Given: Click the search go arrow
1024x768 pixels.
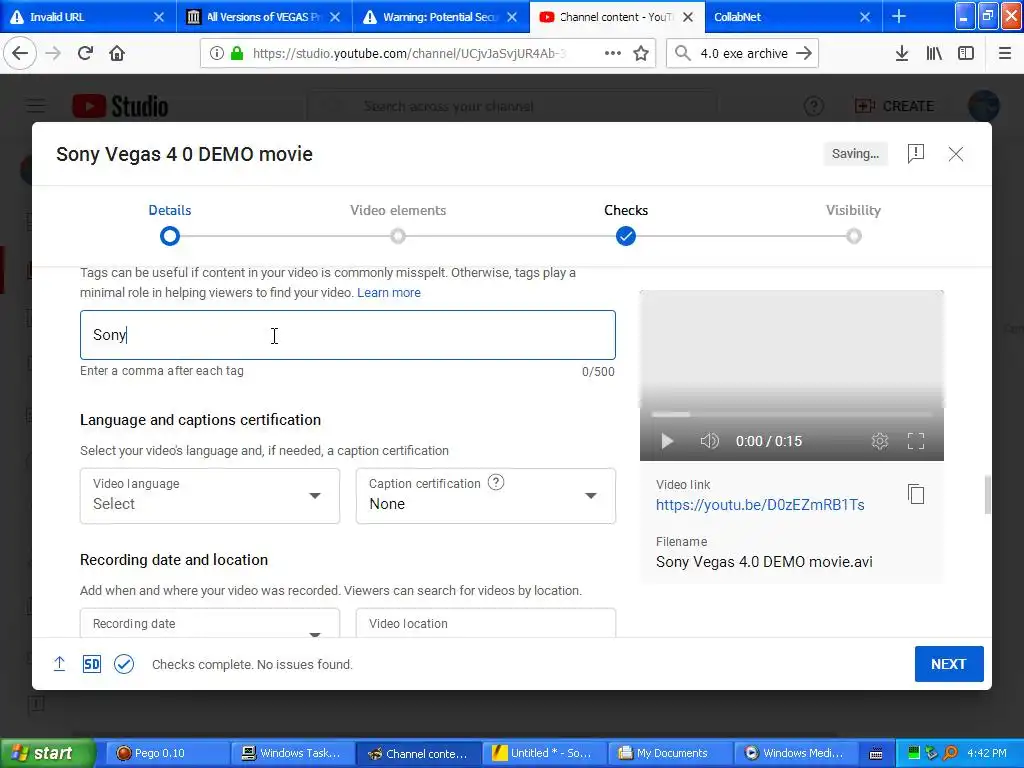Looking at the screenshot, I should 804,54.
